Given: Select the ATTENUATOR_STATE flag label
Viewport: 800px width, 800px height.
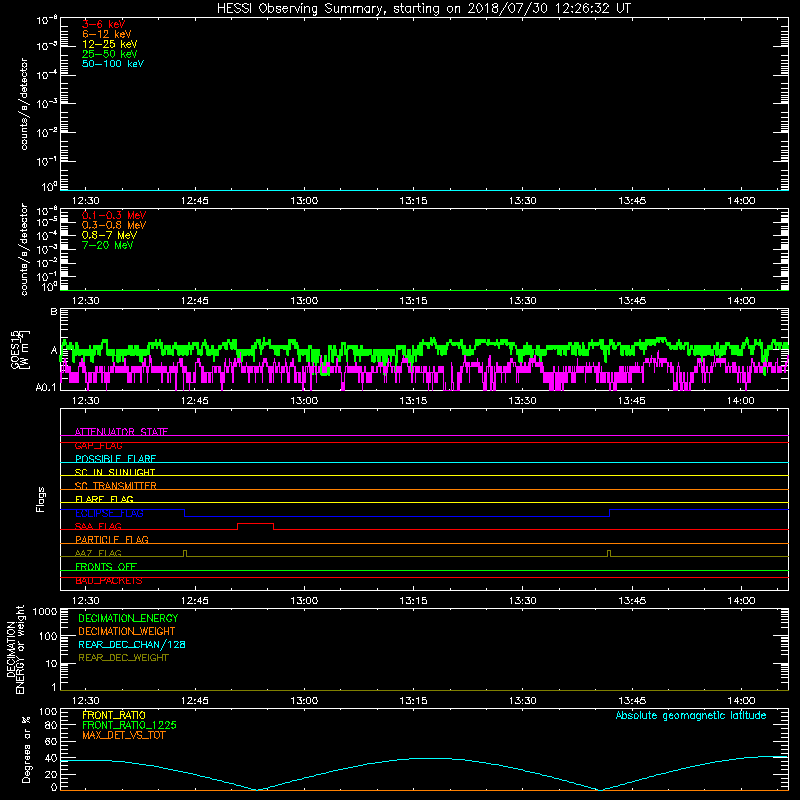Looking at the screenshot, I should click(121, 432).
